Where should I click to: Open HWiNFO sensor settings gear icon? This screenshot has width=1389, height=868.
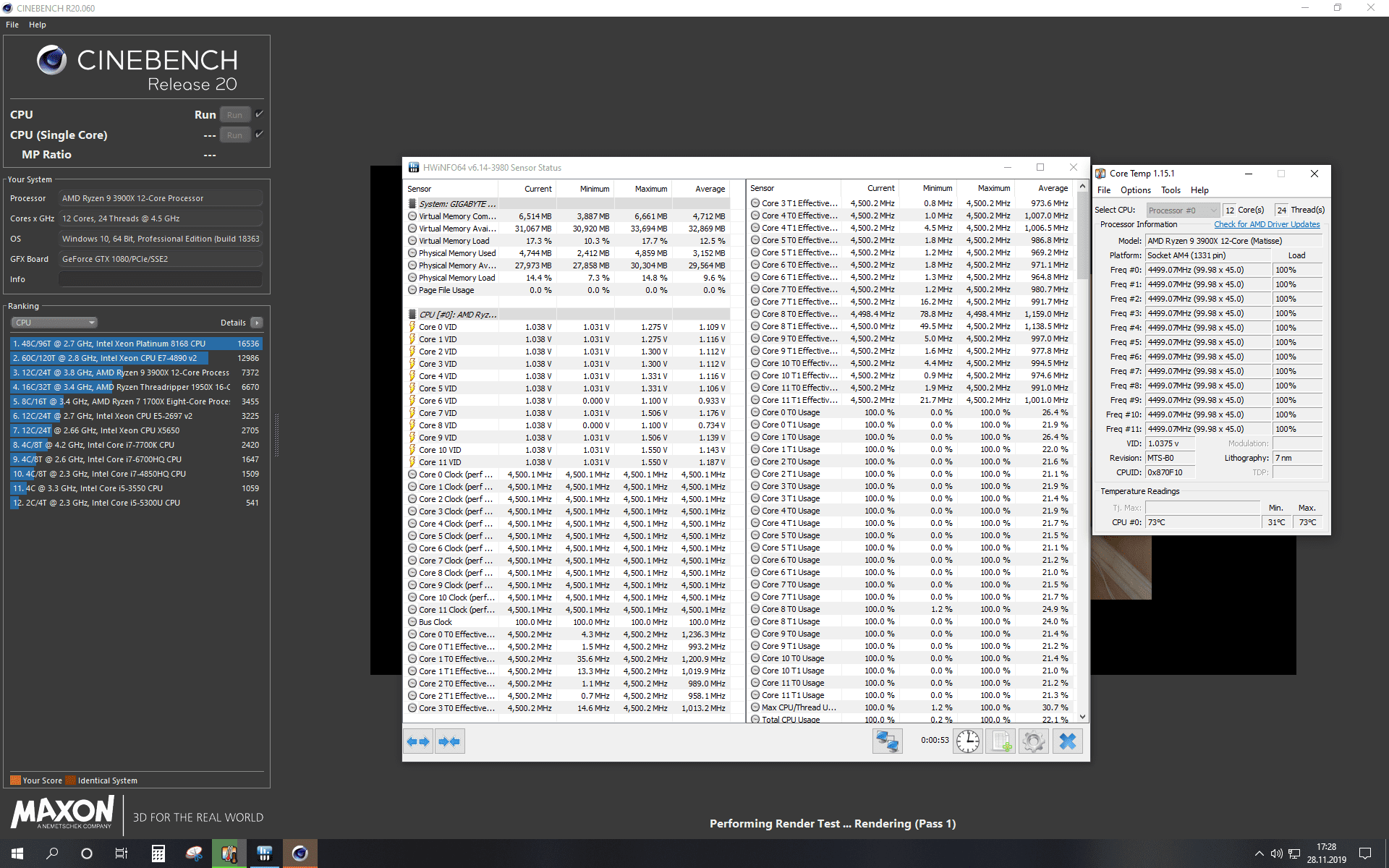pyautogui.click(x=1034, y=741)
